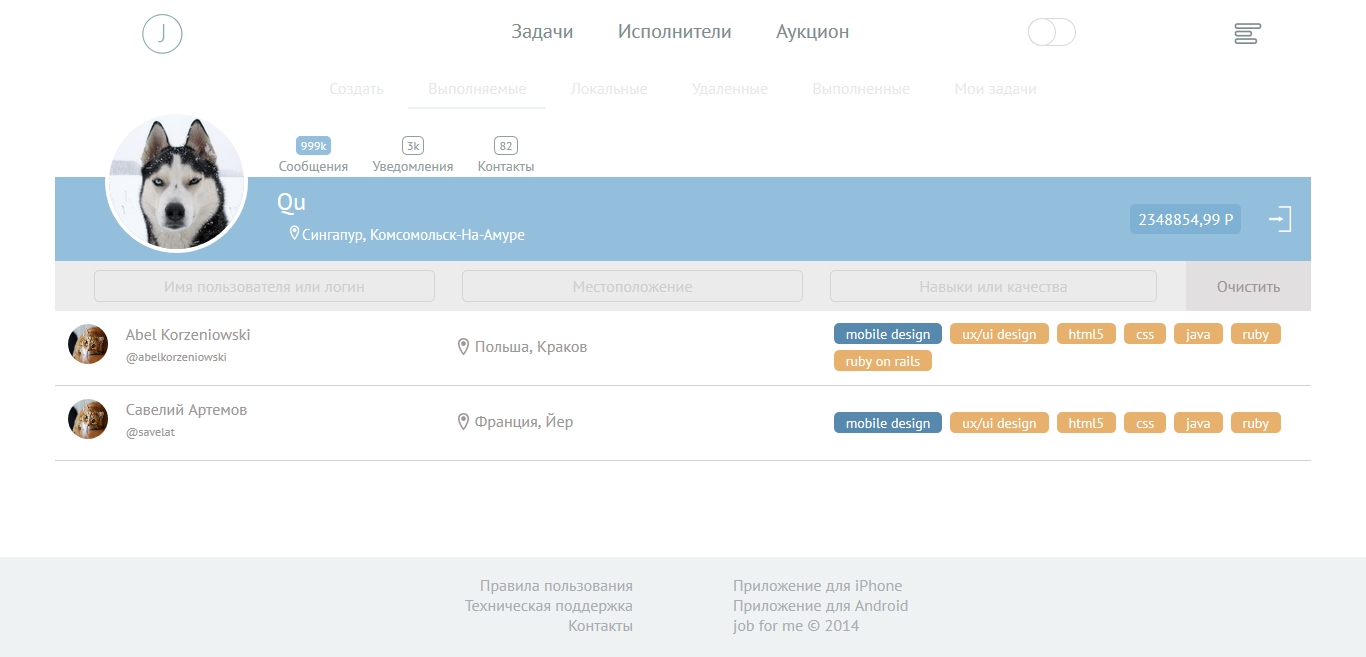Click location pin beside Франция, Йер
The image size is (1366, 657).
463,421
